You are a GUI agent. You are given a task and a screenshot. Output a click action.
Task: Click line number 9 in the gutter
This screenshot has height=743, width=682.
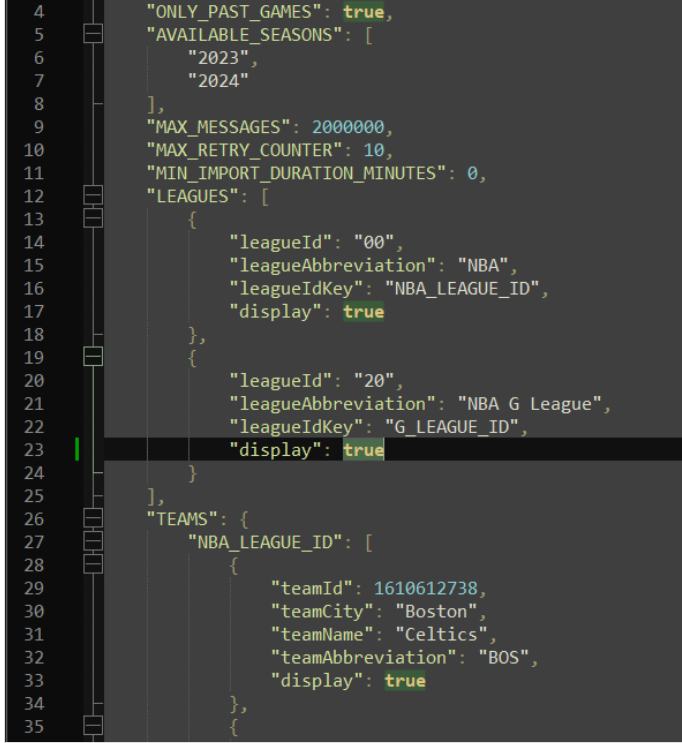pyautogui.click(x=39, y=127)
